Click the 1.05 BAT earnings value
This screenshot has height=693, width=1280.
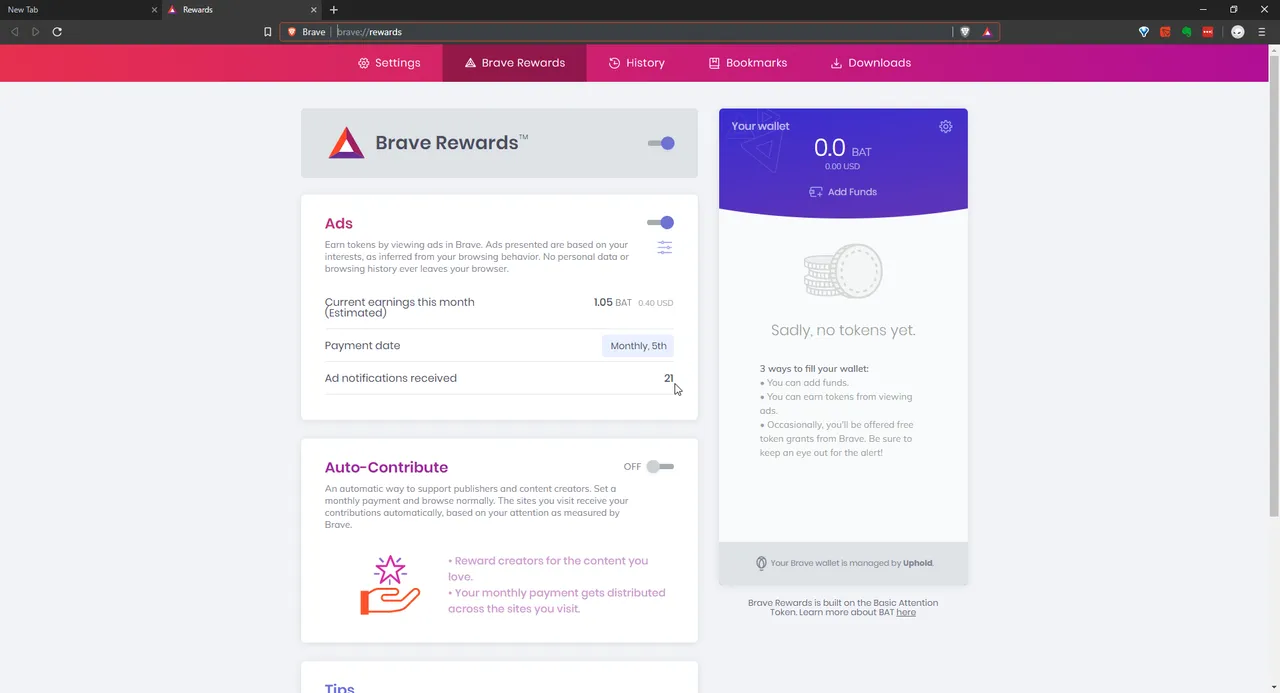click(x=613, y=302)
